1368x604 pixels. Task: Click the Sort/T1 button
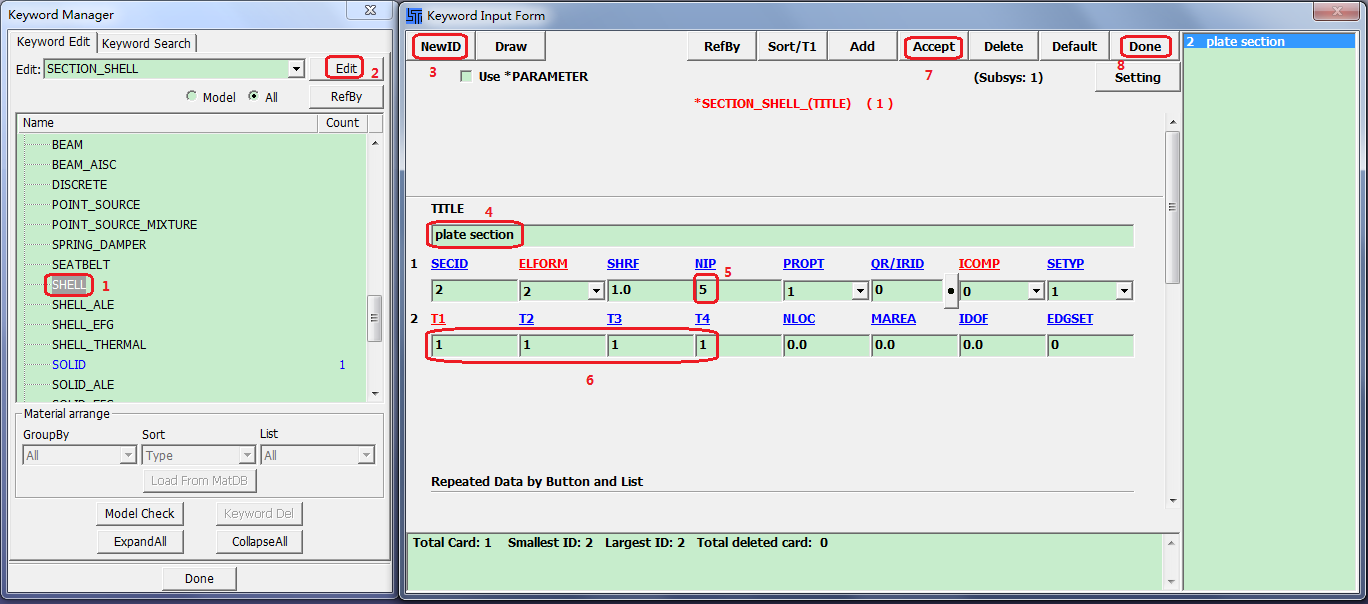pos(791,46)
